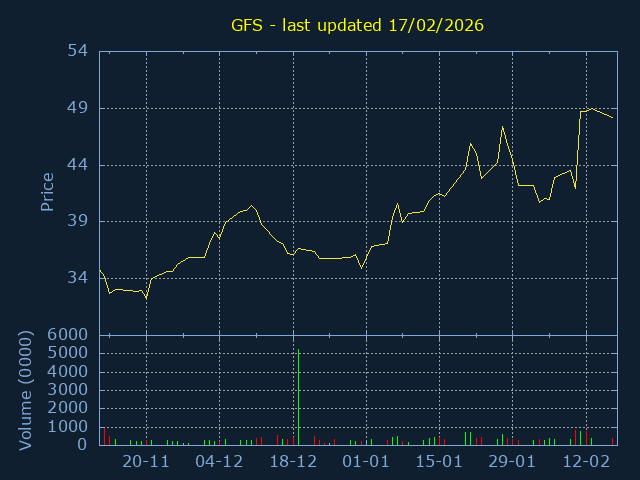640x480 pixels.
Task: Click the volume axis label 3000
Action: pos(68,390)
